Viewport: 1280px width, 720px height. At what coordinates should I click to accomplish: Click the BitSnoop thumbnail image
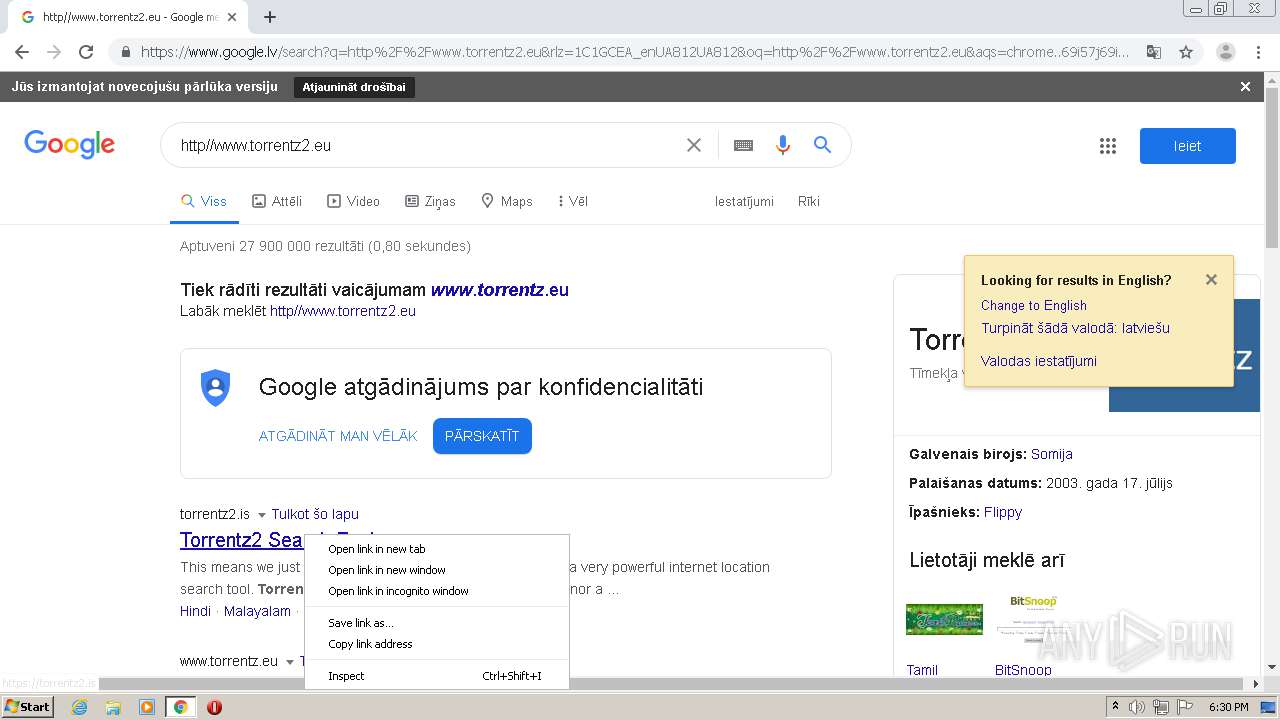pos(1035,618)
